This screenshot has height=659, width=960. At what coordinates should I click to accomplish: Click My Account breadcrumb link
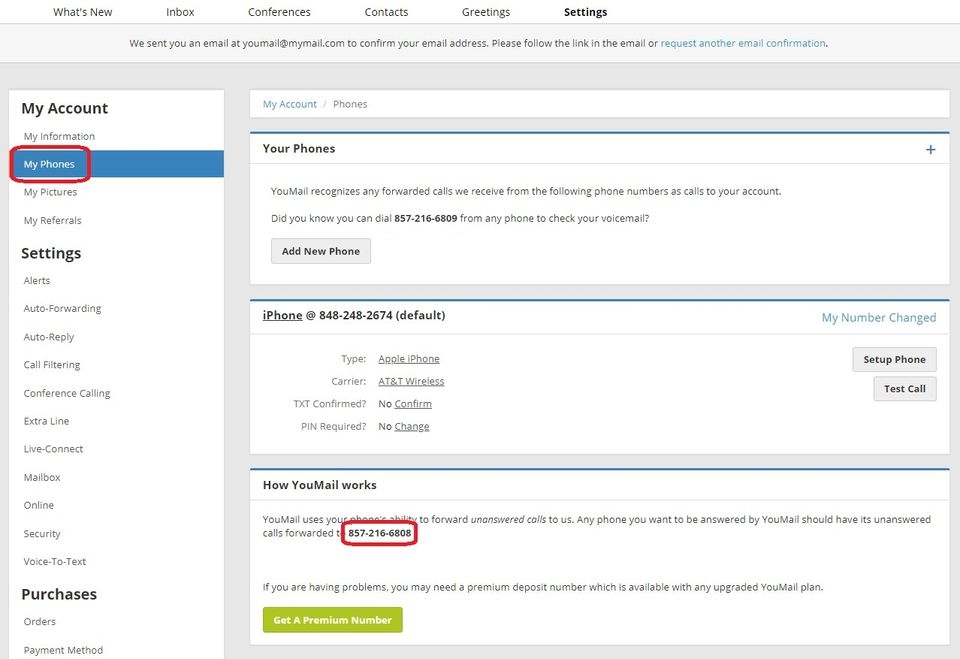290,104
